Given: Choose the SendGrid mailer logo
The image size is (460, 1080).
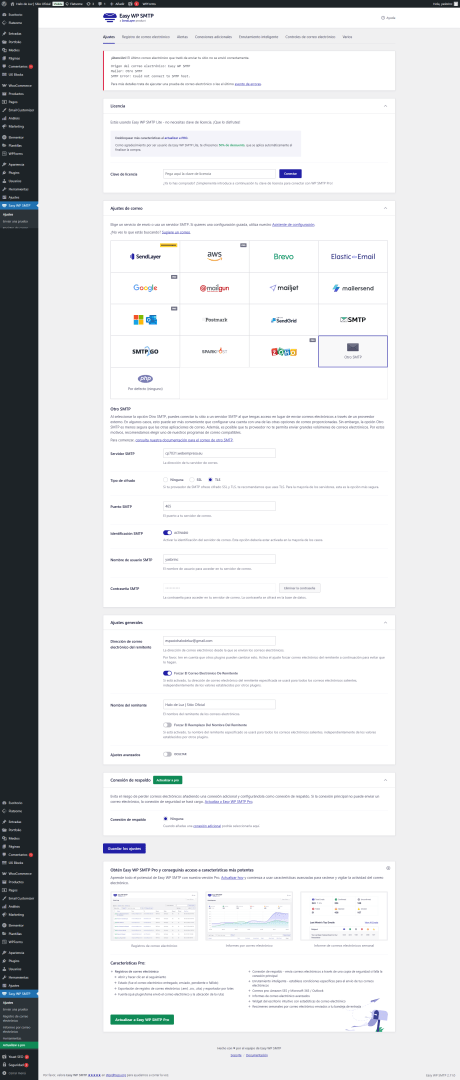Looking at the screenshot, I should 283,320.
